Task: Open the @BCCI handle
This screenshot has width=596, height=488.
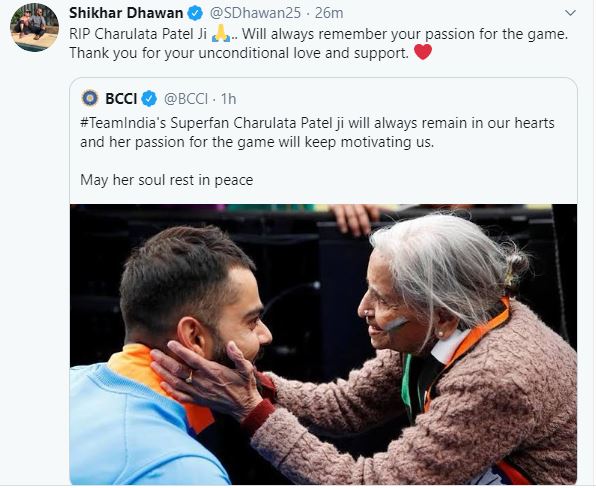Action: coord(186,99)
